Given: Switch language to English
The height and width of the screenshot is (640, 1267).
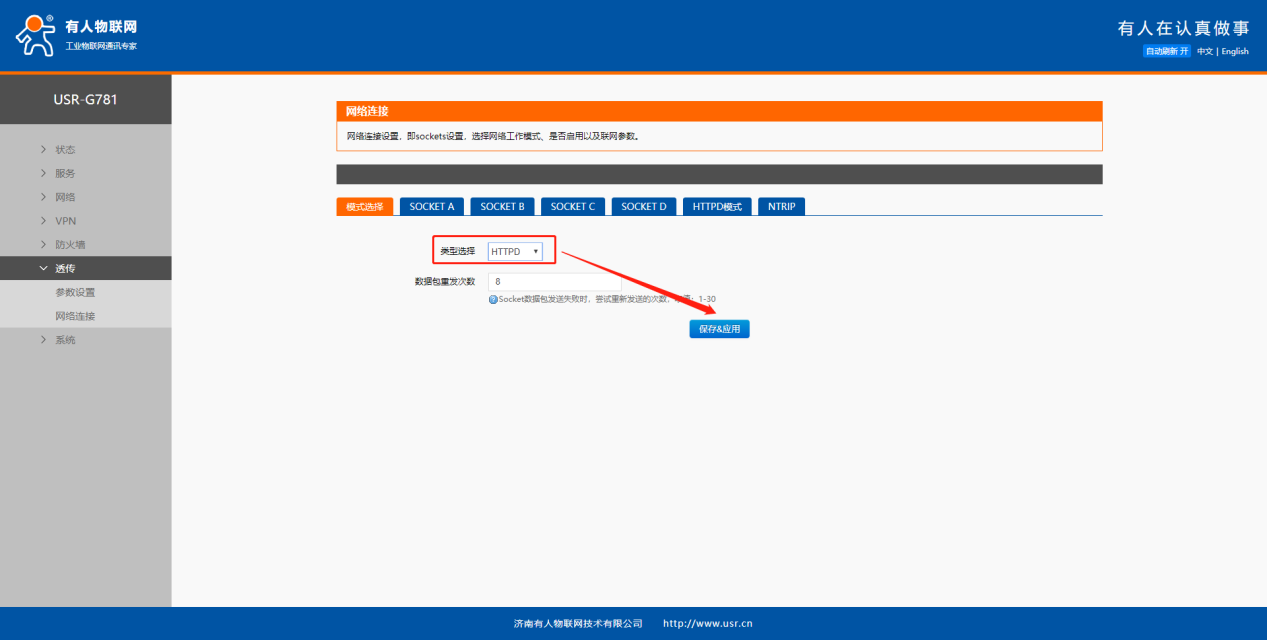Looking at the screenshot, I should pyautogui.click(x=1234, y=51).
